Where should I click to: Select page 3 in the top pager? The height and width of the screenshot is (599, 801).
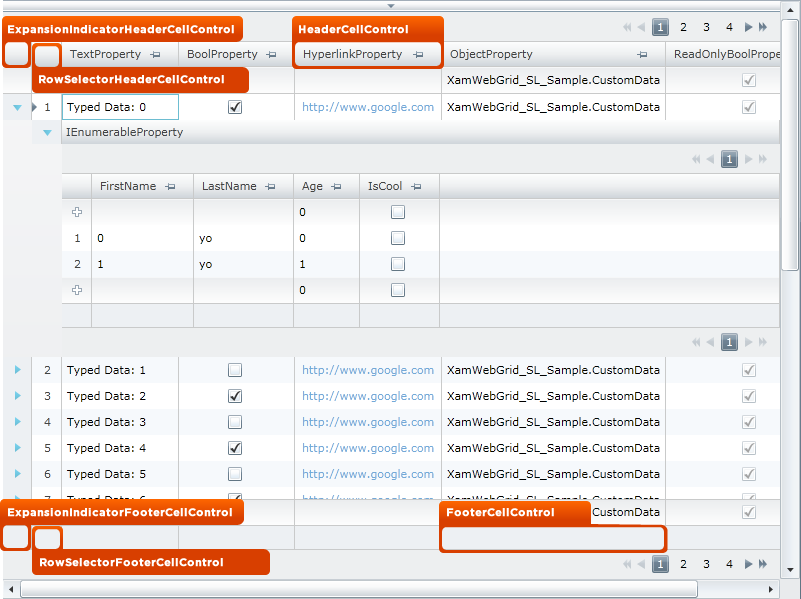[x=706, y=28]
